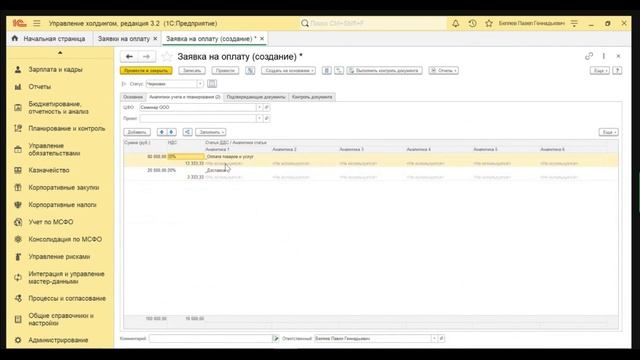Click Выполнить контроль документа button
The image size is (640, 360).
pos(384,71)
